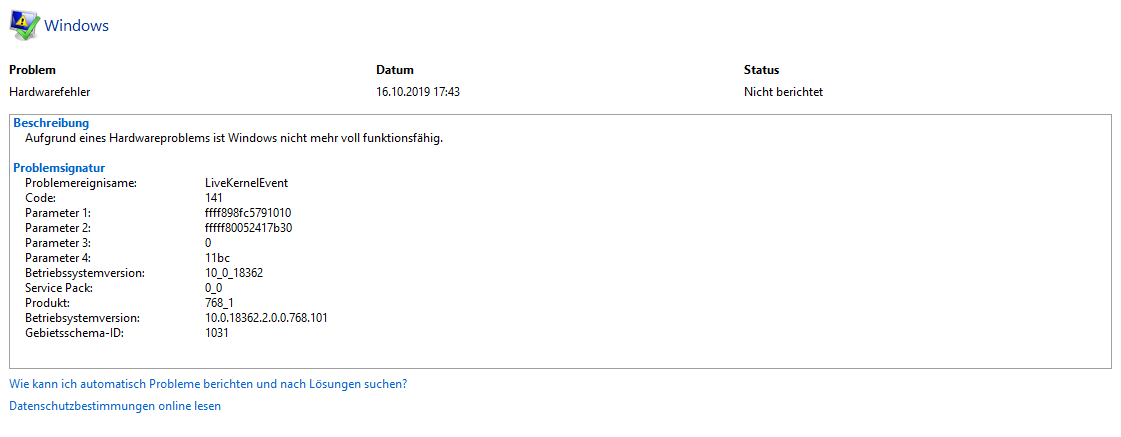
Task: Click the Problemereignisame label
Action: pyautogui.click(x=81, y=183)
